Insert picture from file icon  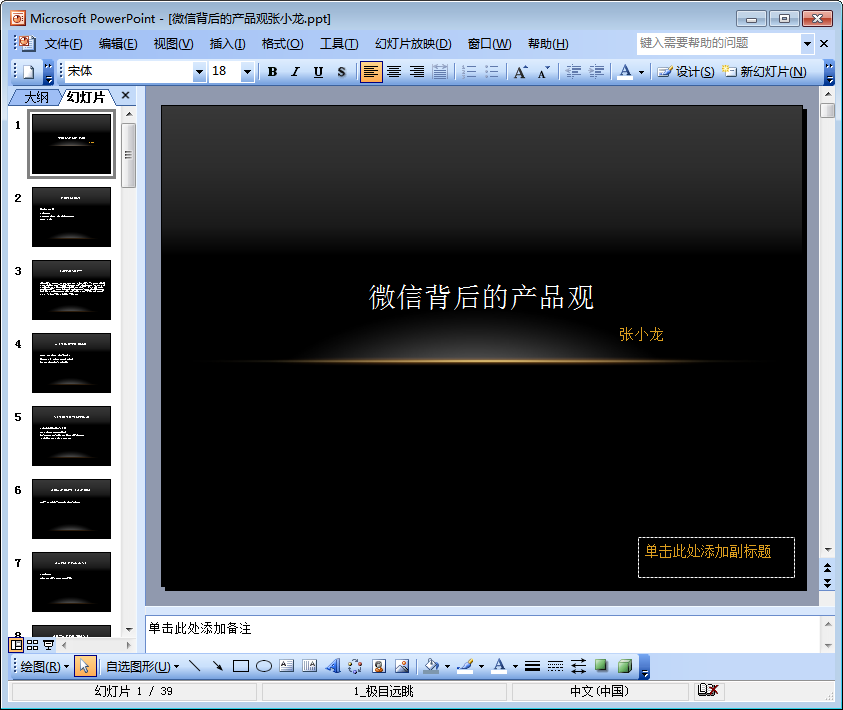402,666
